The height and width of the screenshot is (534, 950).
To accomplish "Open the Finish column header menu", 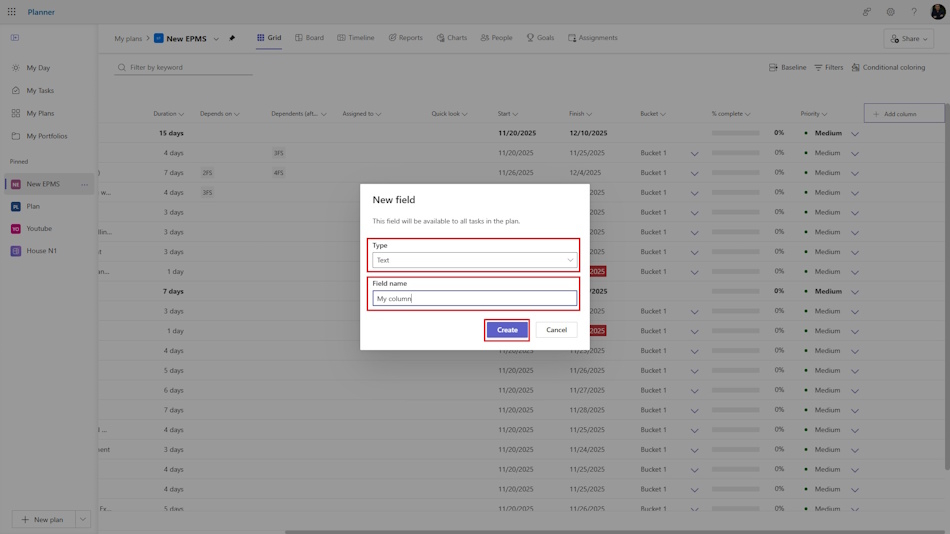I will [580, 114].
